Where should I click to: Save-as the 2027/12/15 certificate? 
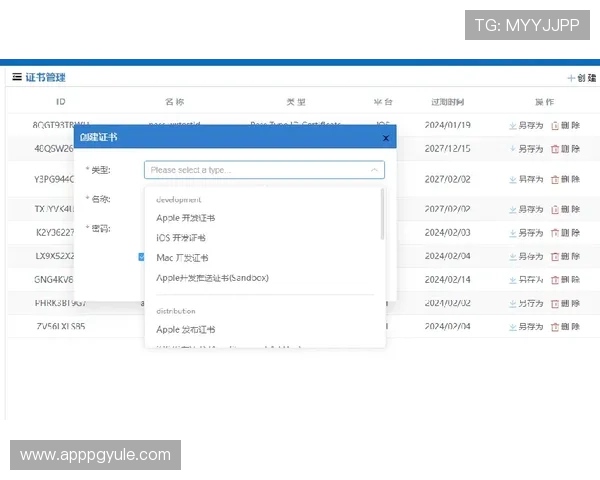click(x=526, y=149)
